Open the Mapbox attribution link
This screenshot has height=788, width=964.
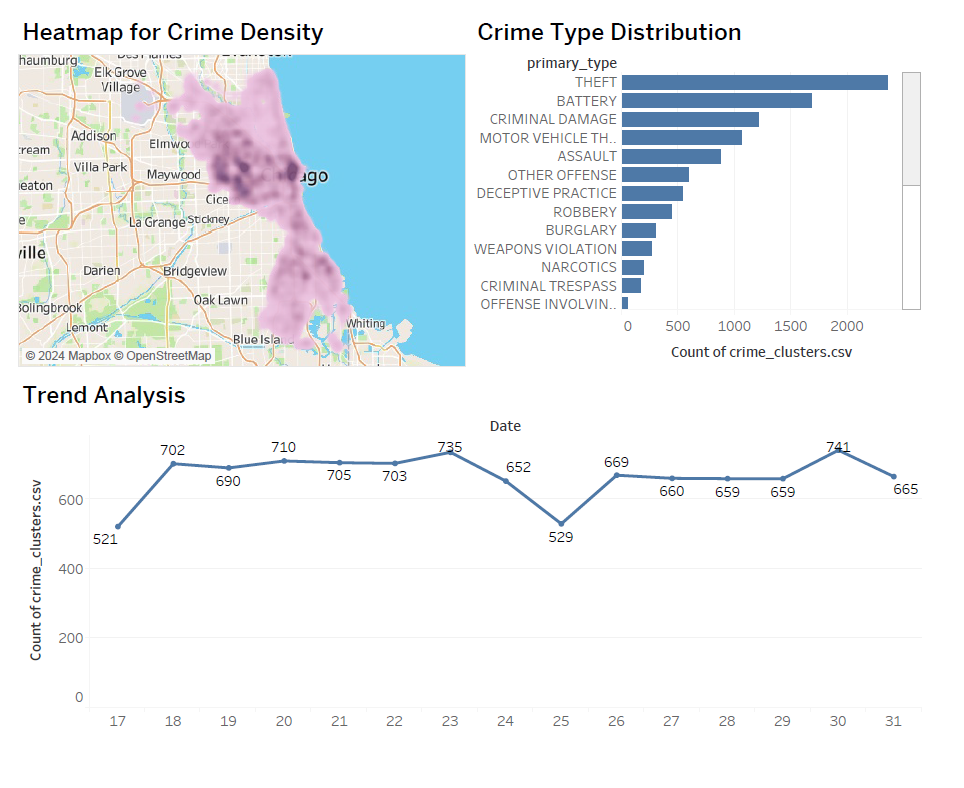68,356
